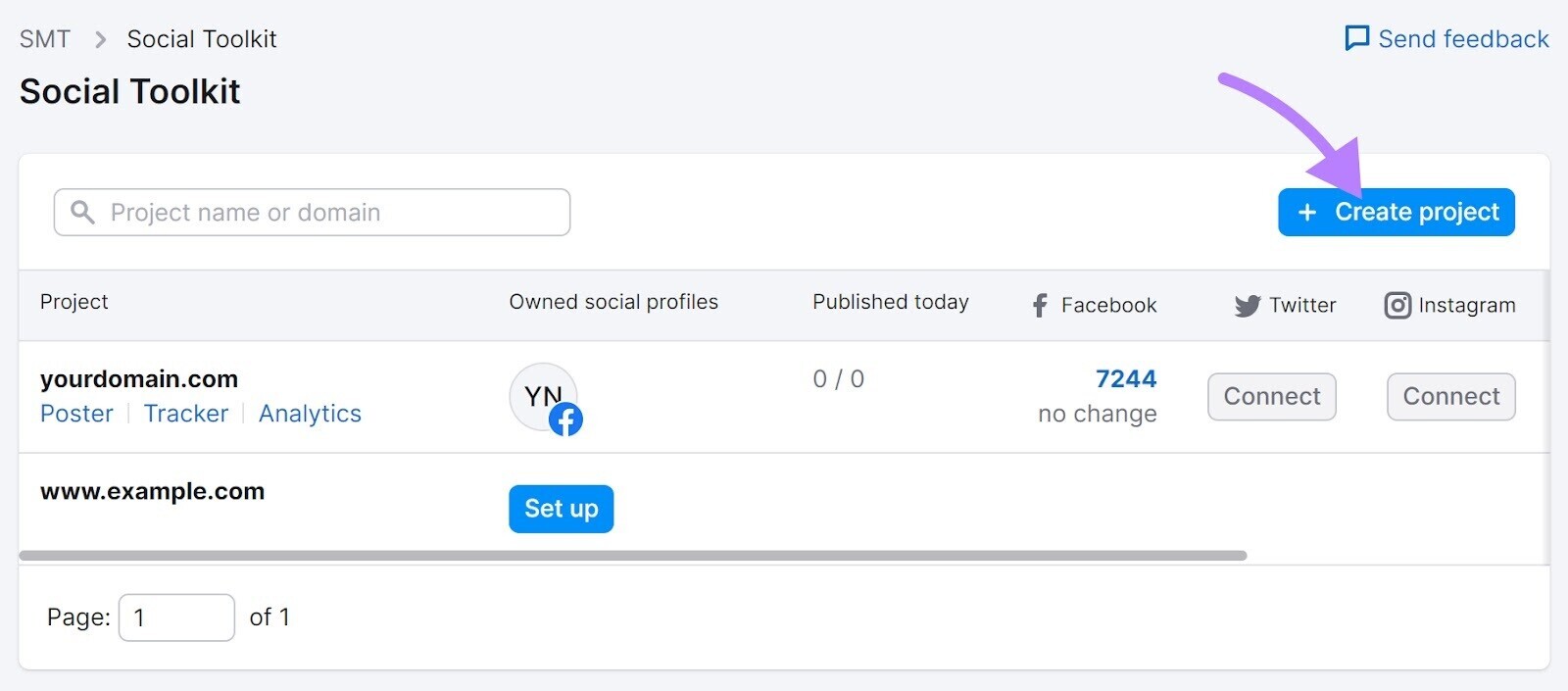Click the Facebook badge on the YN avatar
Viewport: 1568px width, 691px height.
tap(566, 420)
